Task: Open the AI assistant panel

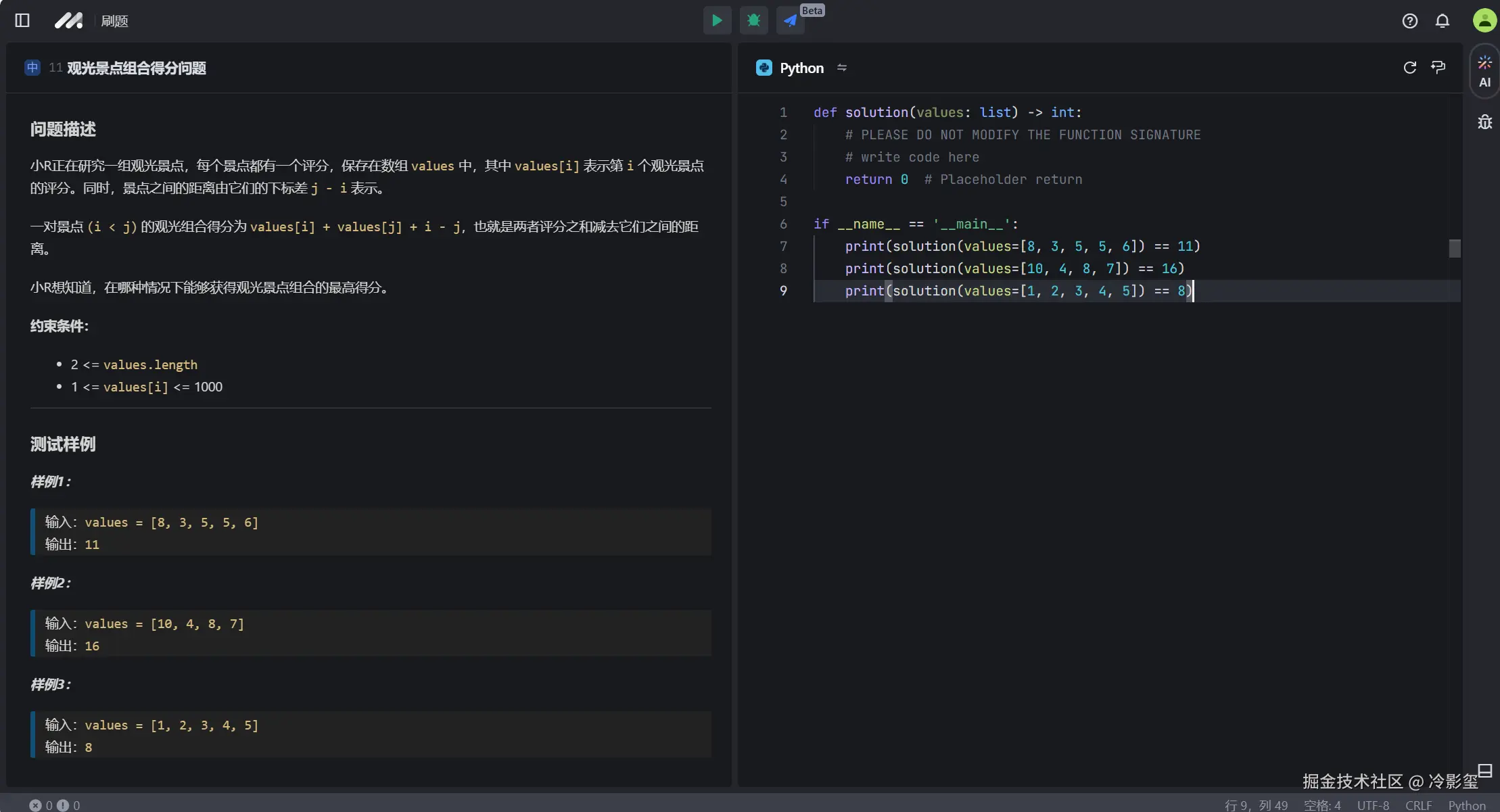Action: (x=1484, y=72)
